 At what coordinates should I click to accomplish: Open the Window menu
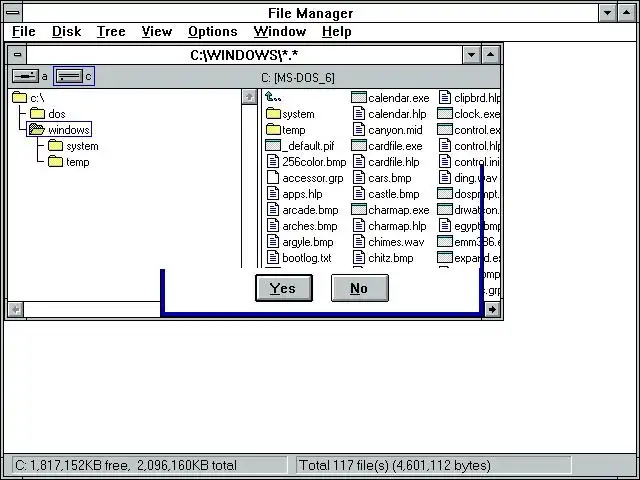click(x=280, y=31)
